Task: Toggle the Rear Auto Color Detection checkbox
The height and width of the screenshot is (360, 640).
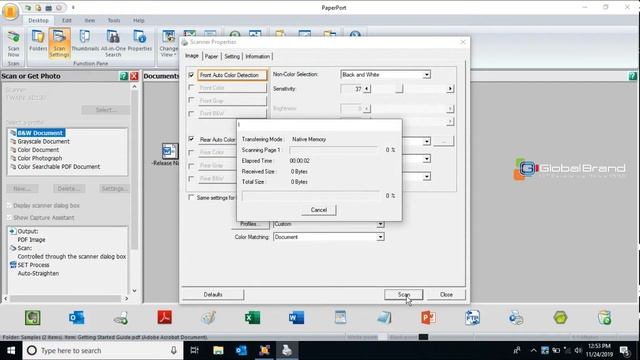Action: point(191,139)
